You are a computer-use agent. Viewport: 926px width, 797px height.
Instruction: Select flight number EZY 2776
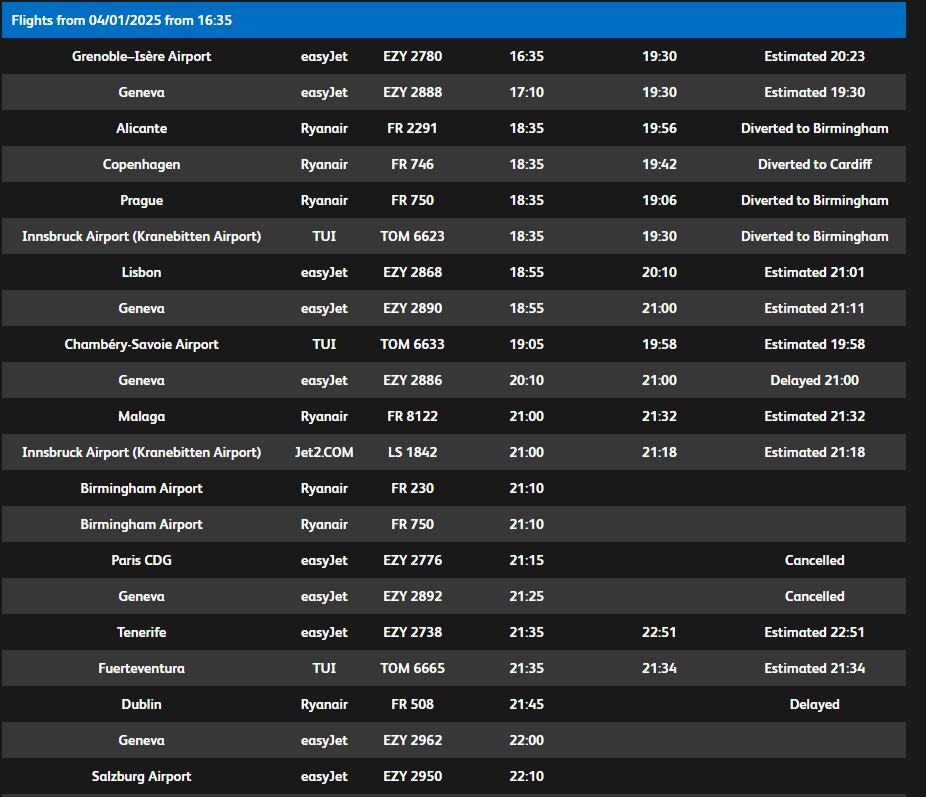click(412, 560)
